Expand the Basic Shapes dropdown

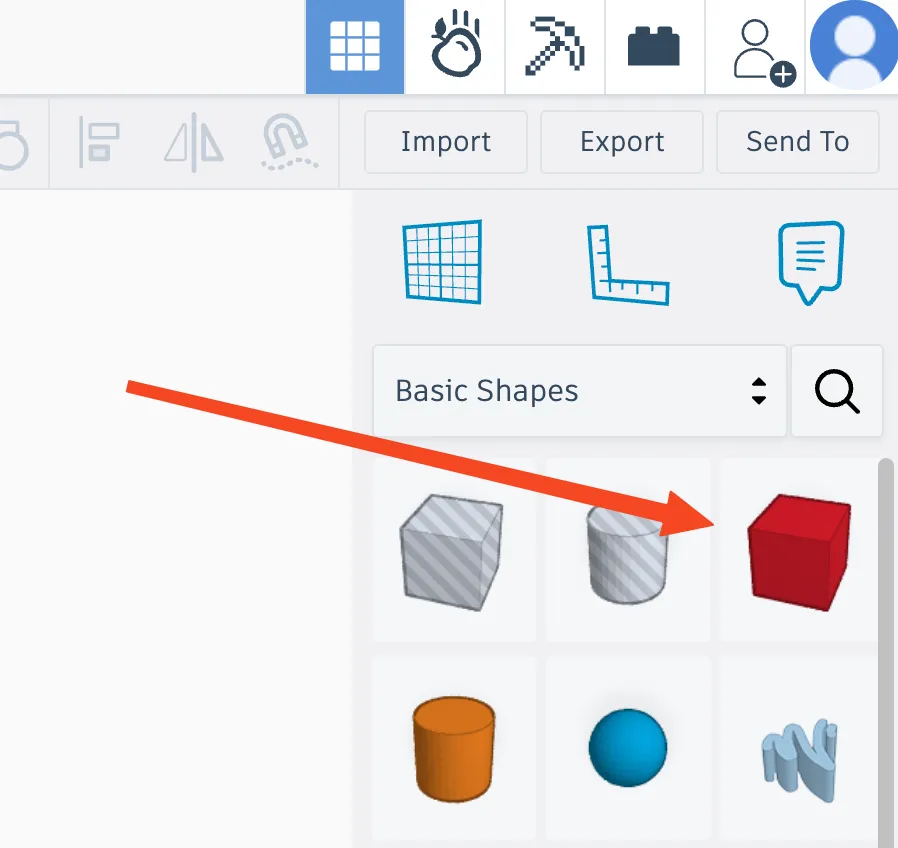pos(580,391)
